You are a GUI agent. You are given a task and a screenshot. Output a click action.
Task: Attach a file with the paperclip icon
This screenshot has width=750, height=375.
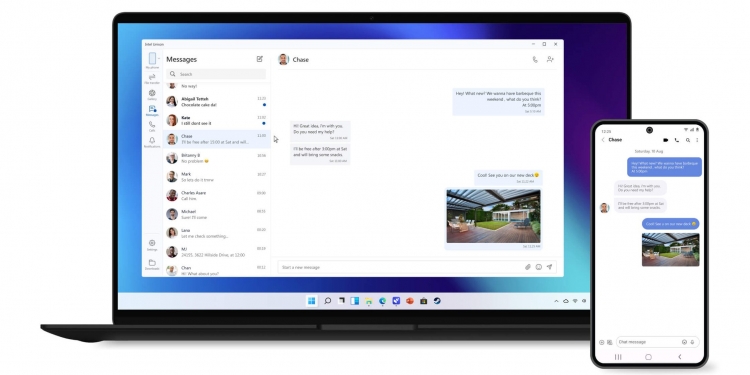click(x=528, y=267)
